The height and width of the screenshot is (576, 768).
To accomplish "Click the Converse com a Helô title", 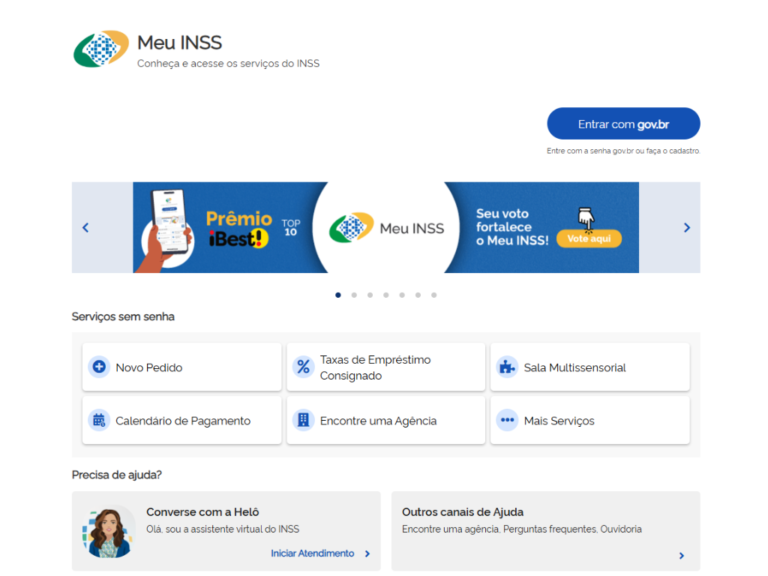I will tap(203, 512).
